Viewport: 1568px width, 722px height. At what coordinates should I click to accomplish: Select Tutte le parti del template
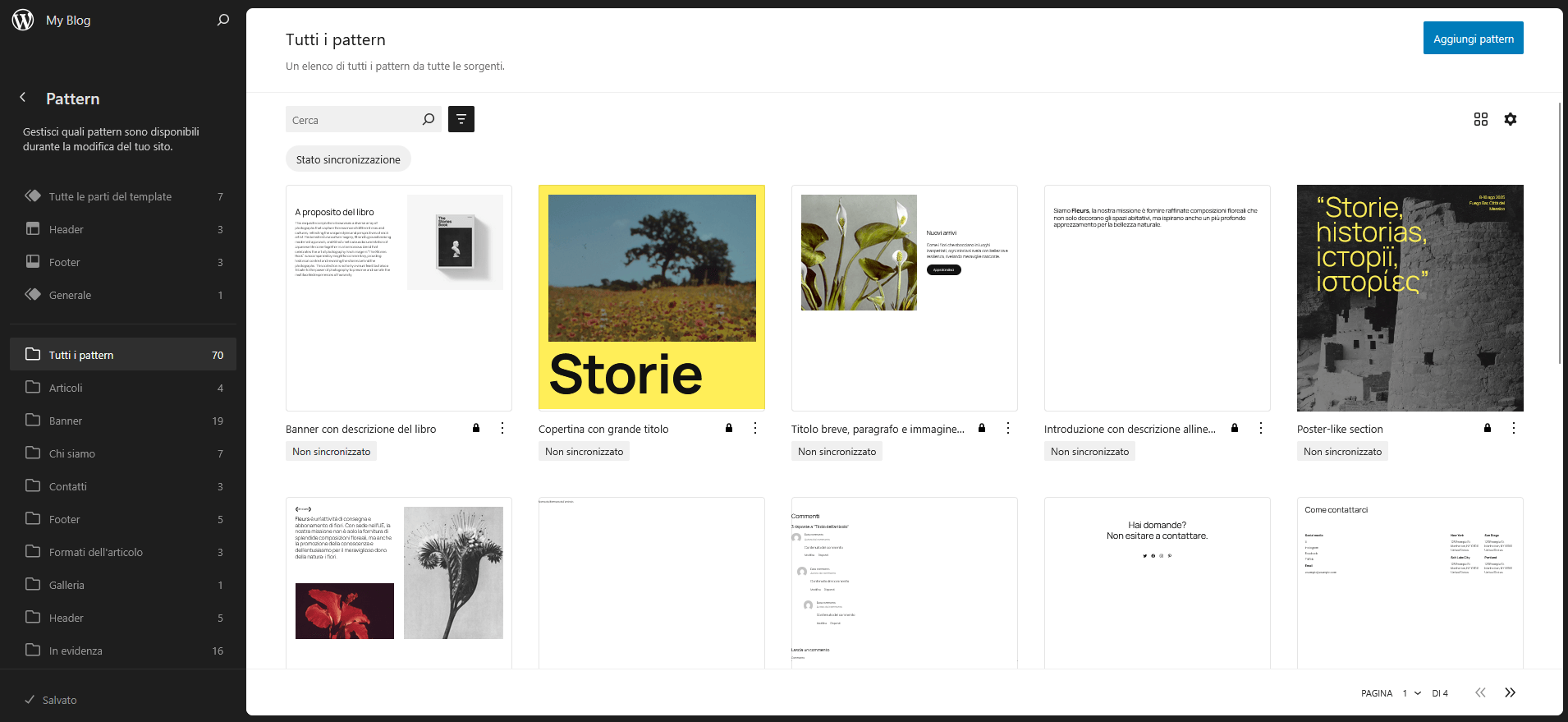pos(123,196)
